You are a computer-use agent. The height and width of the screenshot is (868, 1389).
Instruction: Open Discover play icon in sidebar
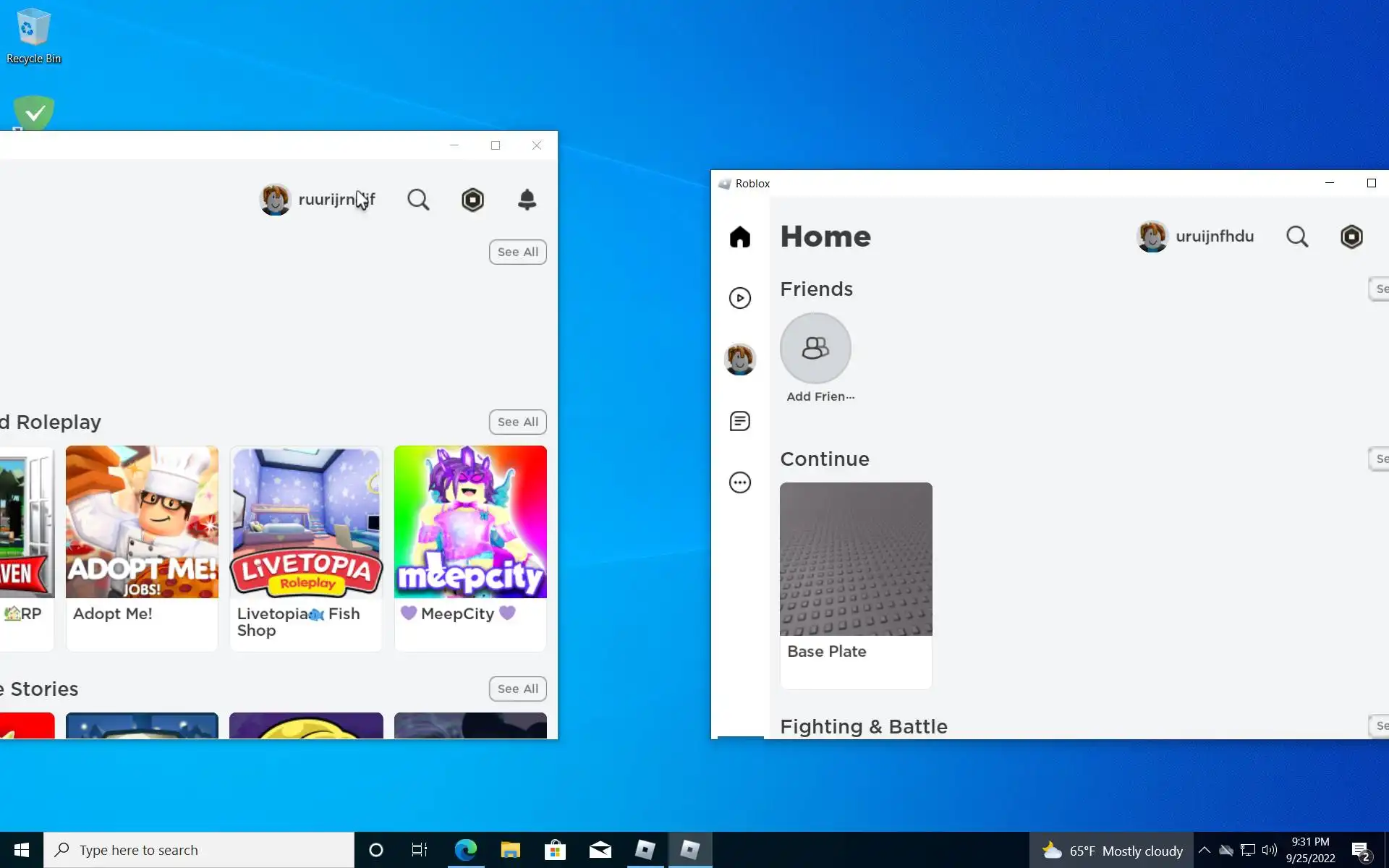click(x=739, y=298)
